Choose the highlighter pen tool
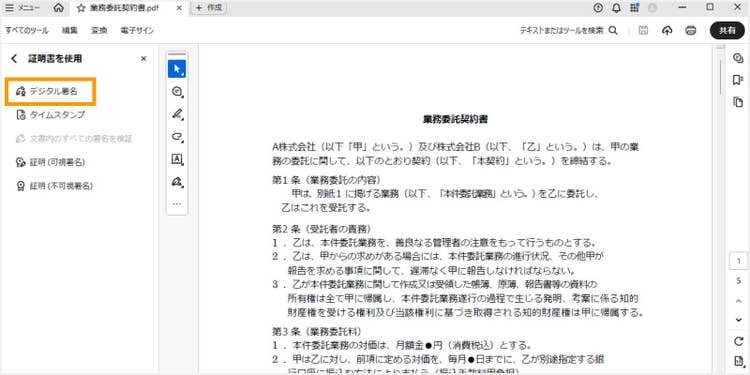 (x=177, y=114)
